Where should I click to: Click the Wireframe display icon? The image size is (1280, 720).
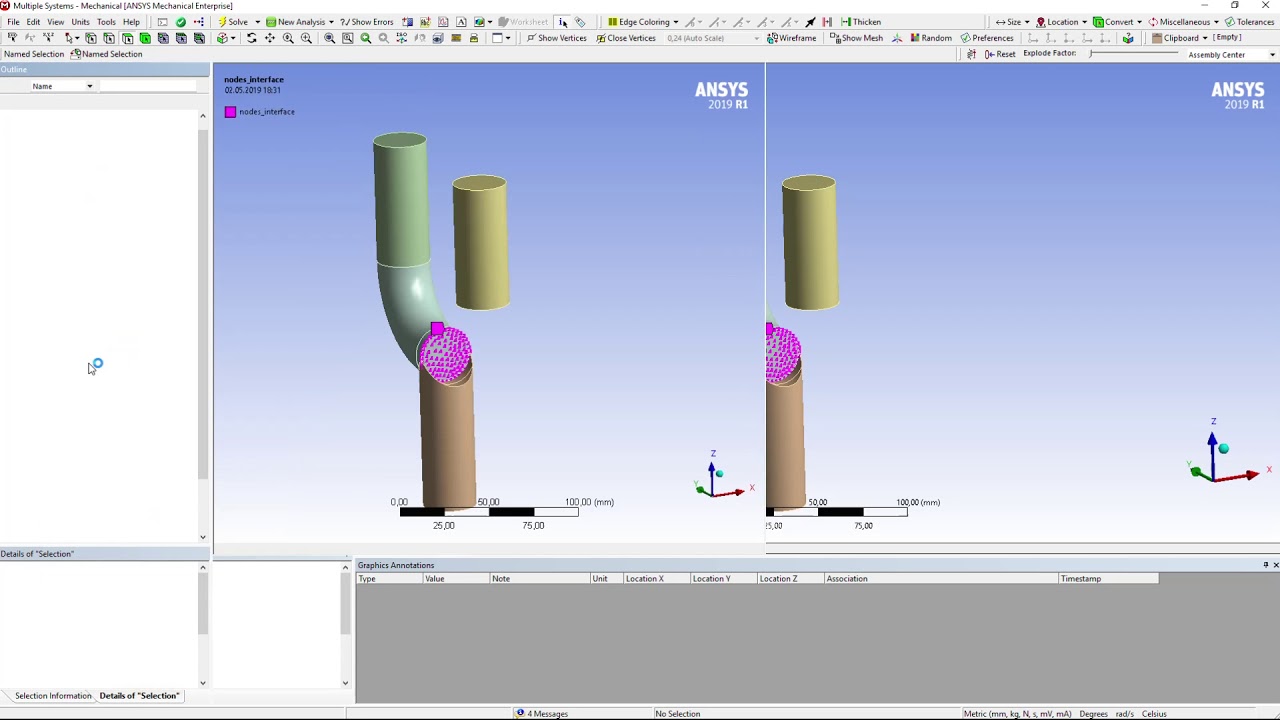(x=773, y=38)
